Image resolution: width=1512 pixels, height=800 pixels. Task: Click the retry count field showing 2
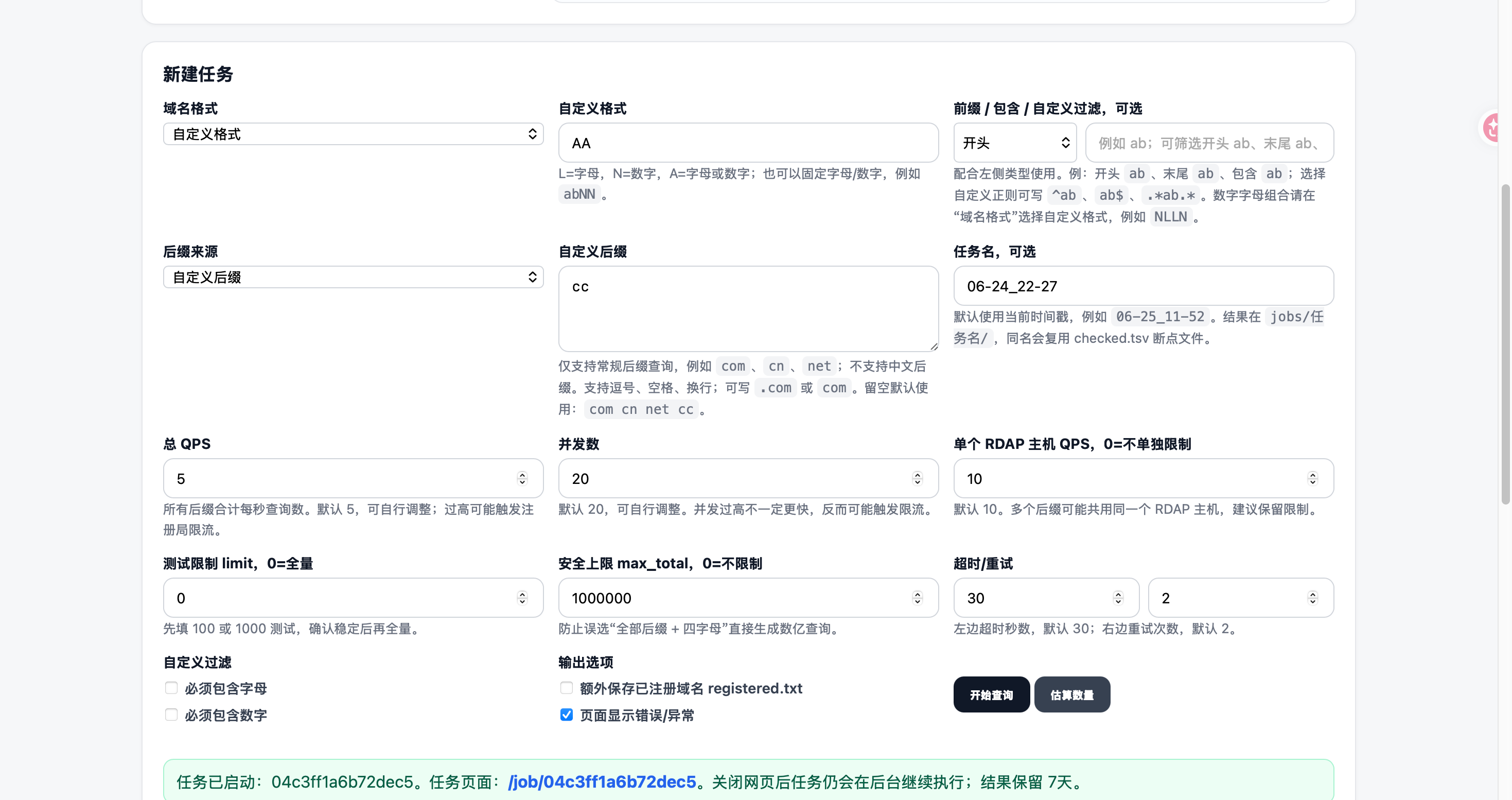[1241, 598]
